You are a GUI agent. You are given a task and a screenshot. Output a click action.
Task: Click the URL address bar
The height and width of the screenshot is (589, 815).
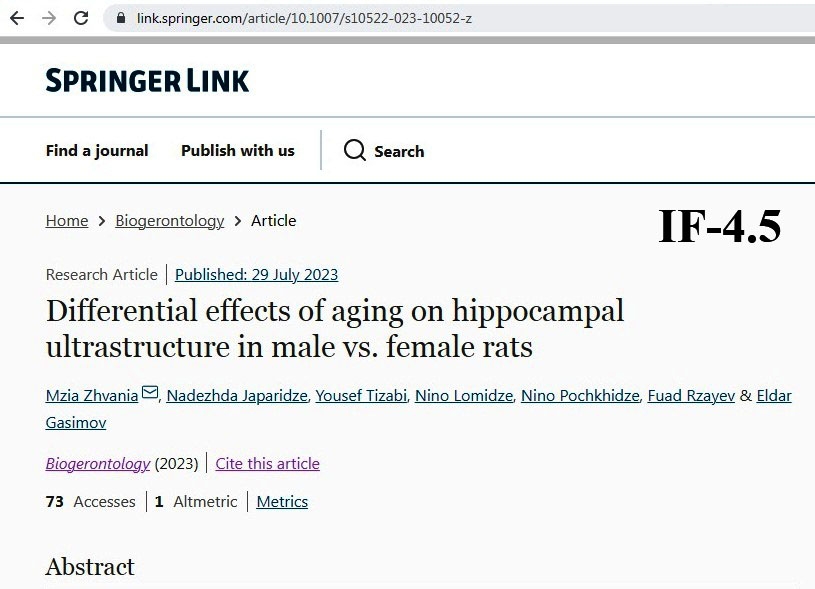click(459, 18)
